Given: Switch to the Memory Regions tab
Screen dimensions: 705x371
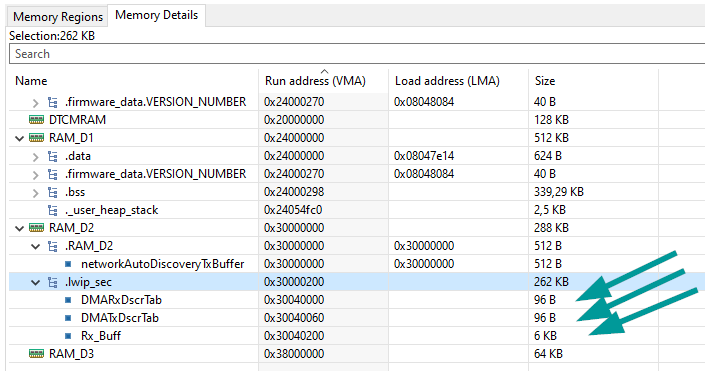Looking at the screenshot, I should (x=58, y=17).
